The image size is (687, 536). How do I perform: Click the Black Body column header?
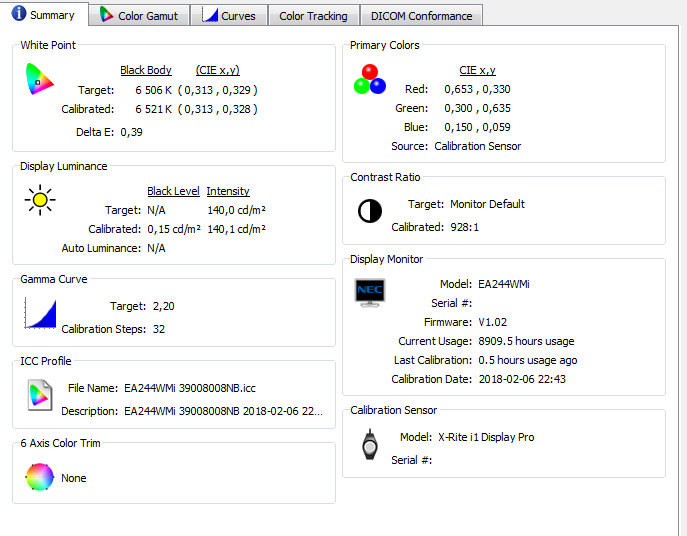pos(146,71)
